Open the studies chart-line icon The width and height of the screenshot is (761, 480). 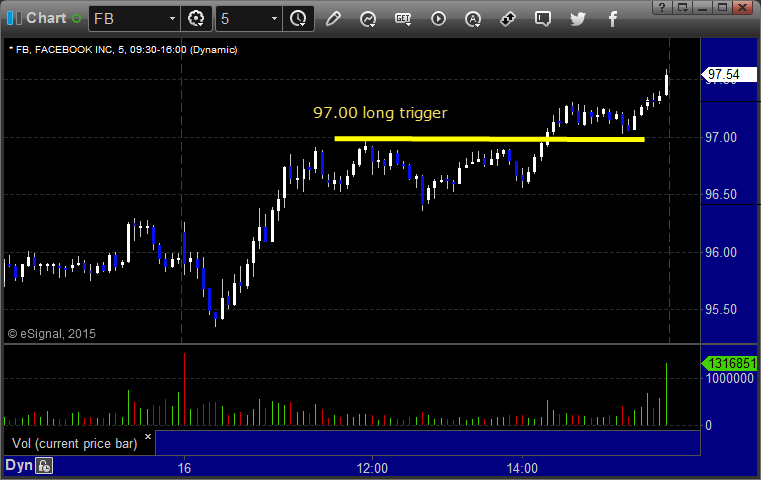(368, 19)
